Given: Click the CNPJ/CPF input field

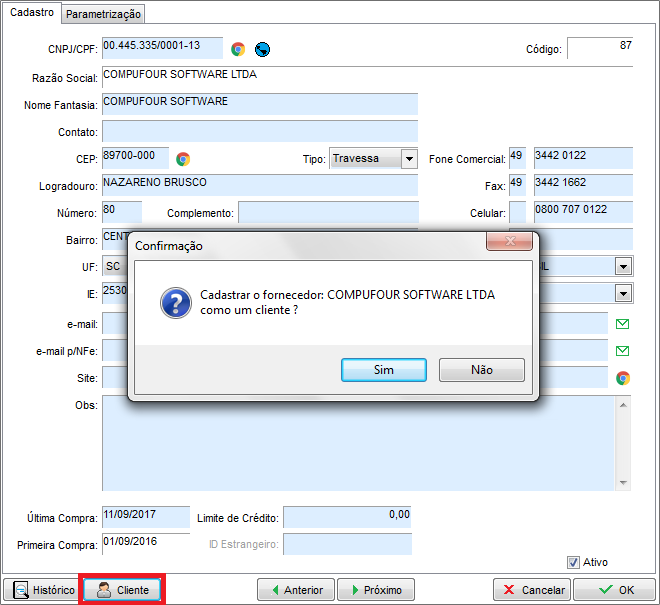Looking at the screenshot, I should [x=162, y=48].
